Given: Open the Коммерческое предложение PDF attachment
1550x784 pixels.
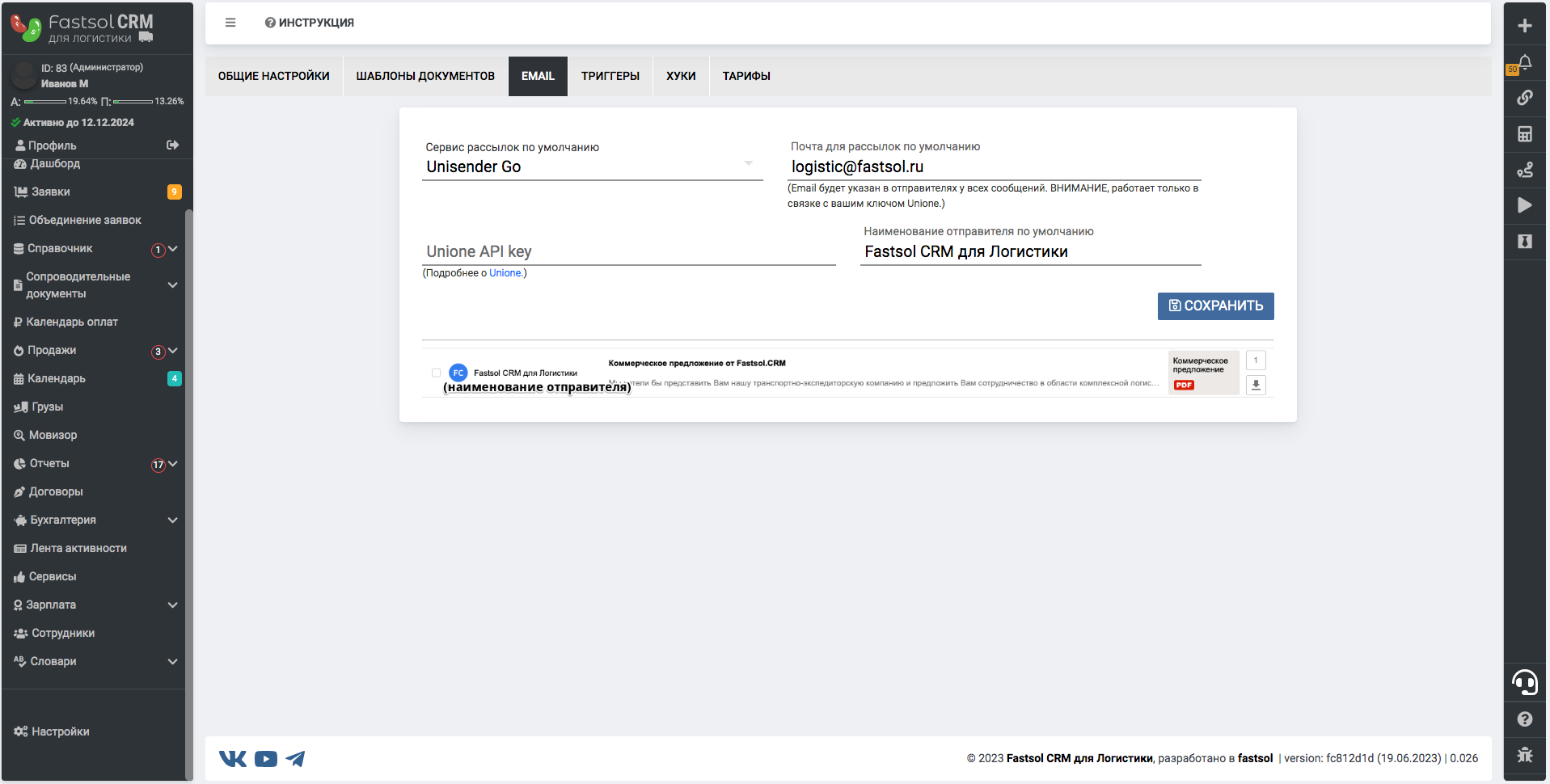Looking at the screenshot, I should pyautogui.click(x=1203, y=373).
